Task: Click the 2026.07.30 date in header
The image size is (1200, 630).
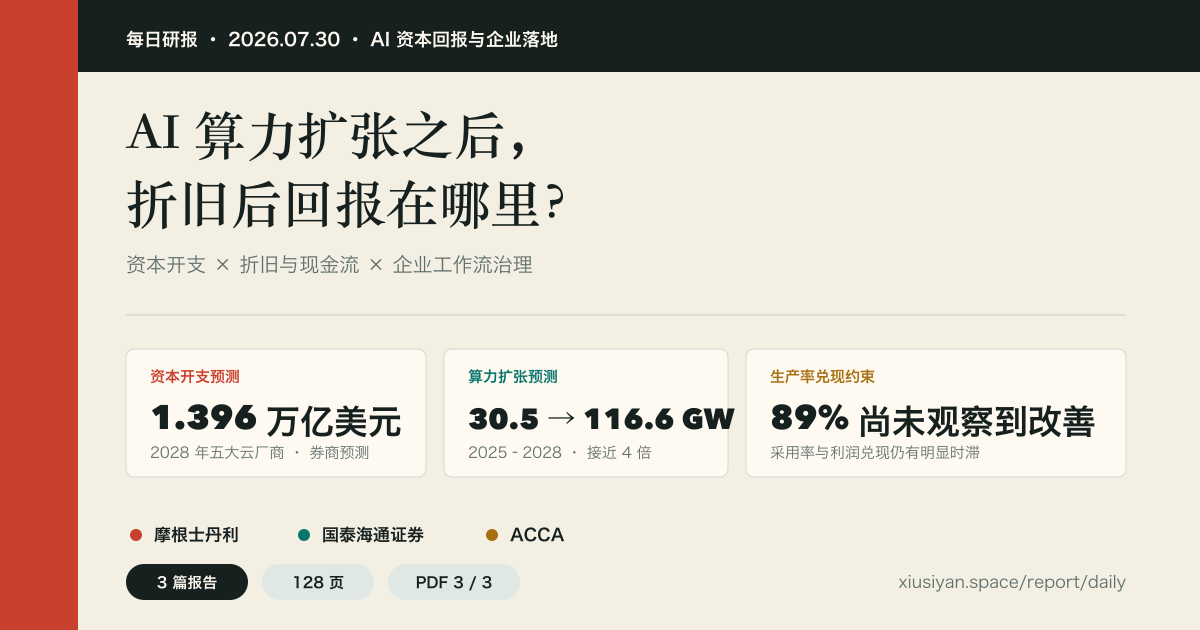Action: (x=284, y=39)
